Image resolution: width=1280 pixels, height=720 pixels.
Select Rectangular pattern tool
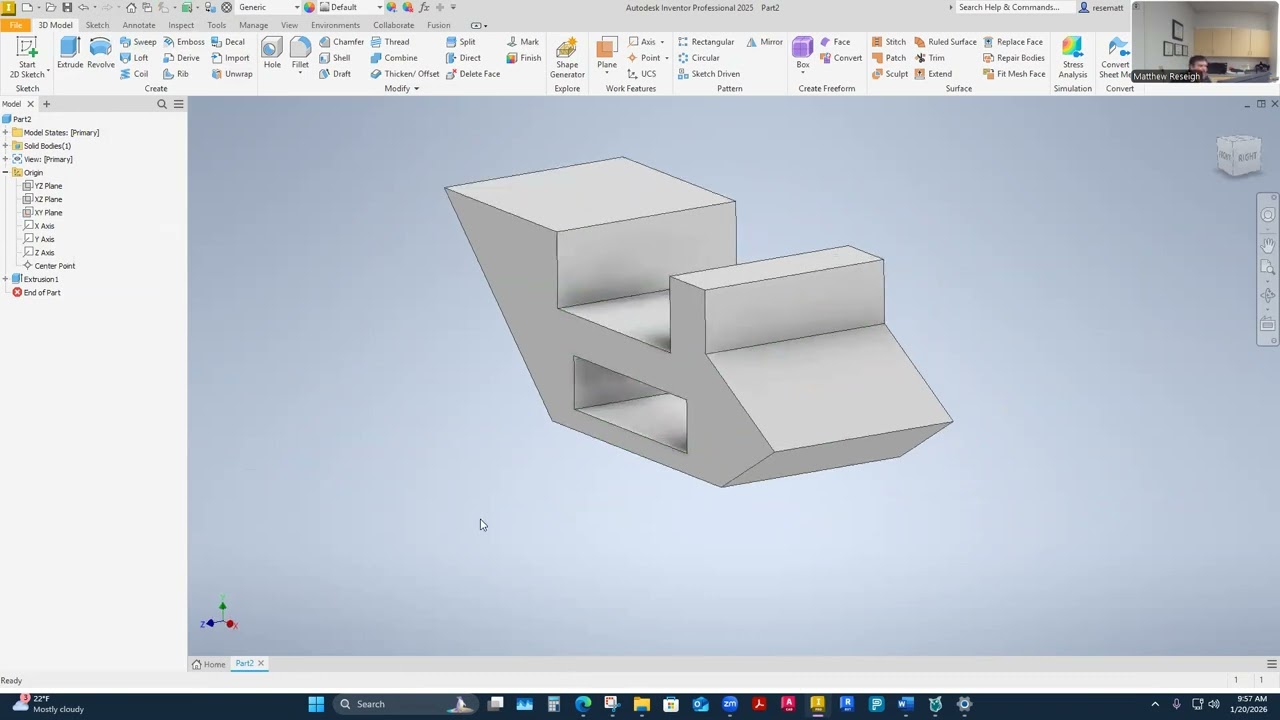pyautogui.click(x=706, y=42)
